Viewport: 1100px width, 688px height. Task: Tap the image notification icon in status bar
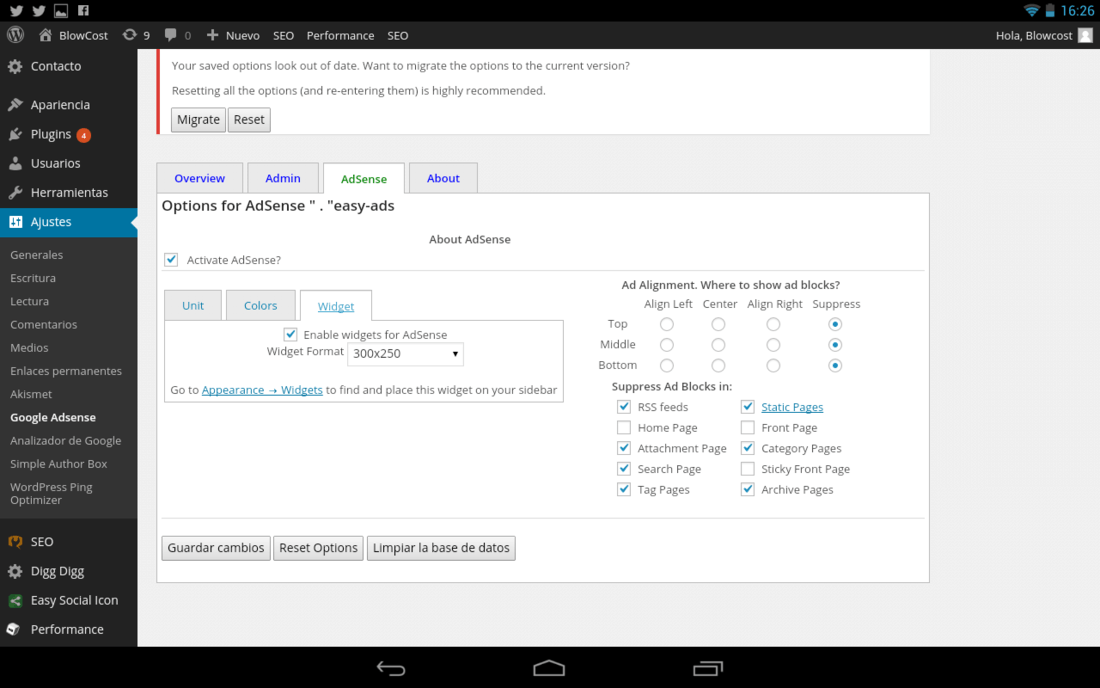(61, 11)
